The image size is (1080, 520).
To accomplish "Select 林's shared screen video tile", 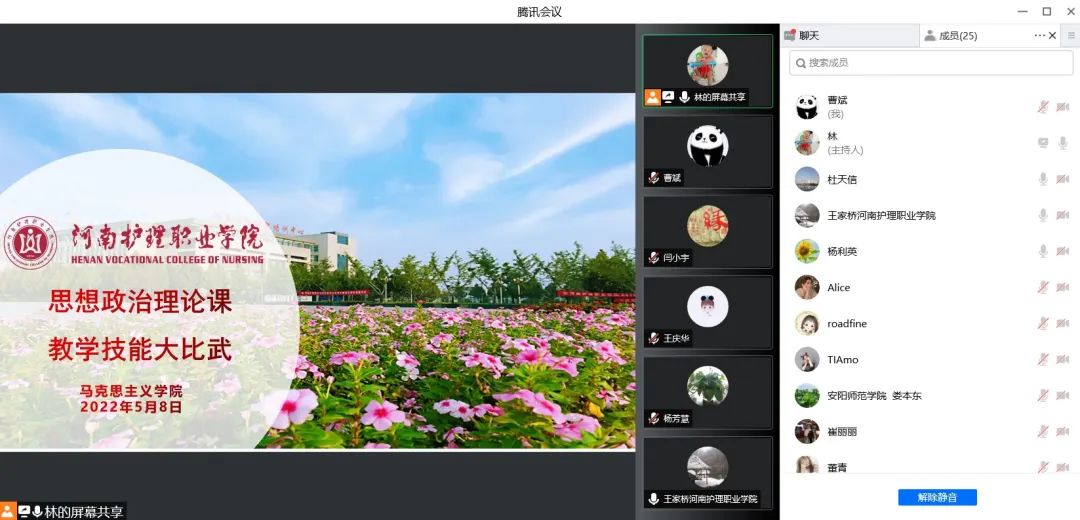I will coord(707,71).
